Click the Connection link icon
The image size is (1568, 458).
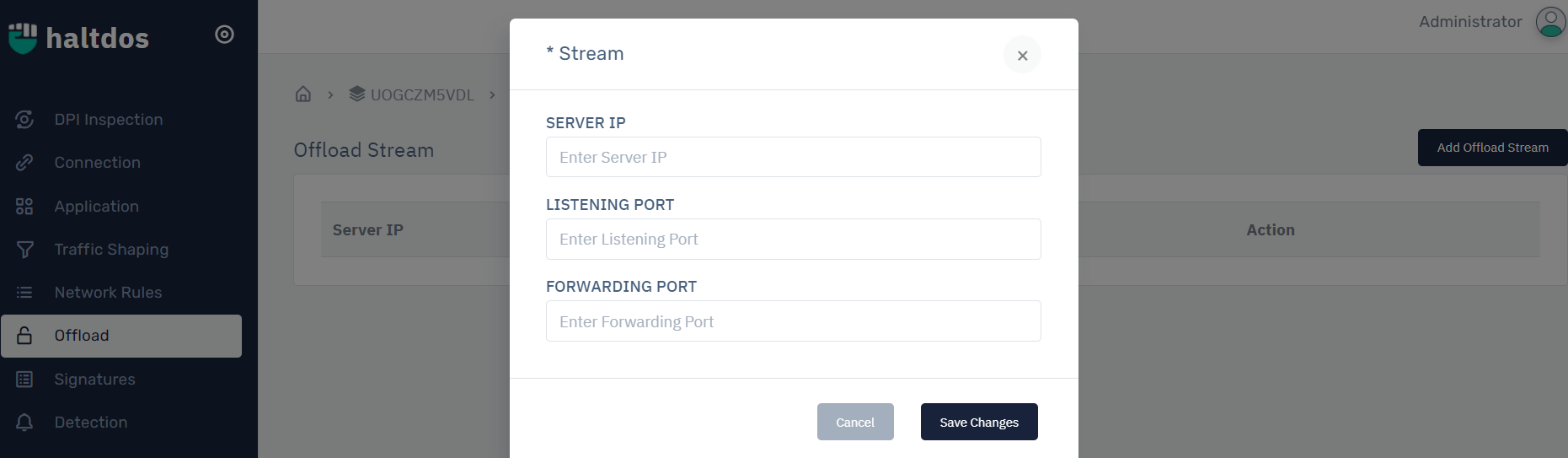[24, 163]
